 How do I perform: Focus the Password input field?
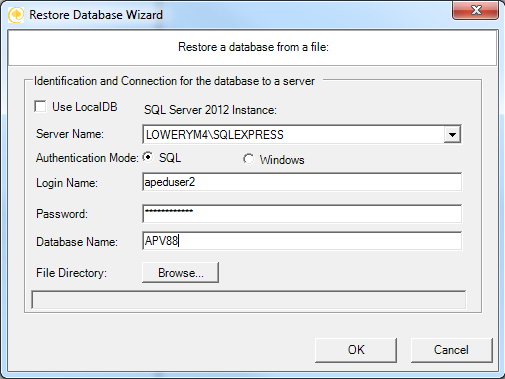[302, 213]
